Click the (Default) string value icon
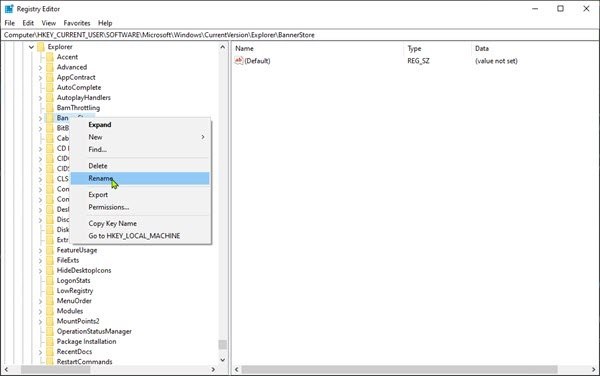The height and width of the screenshot is (376, 600). 239,60
